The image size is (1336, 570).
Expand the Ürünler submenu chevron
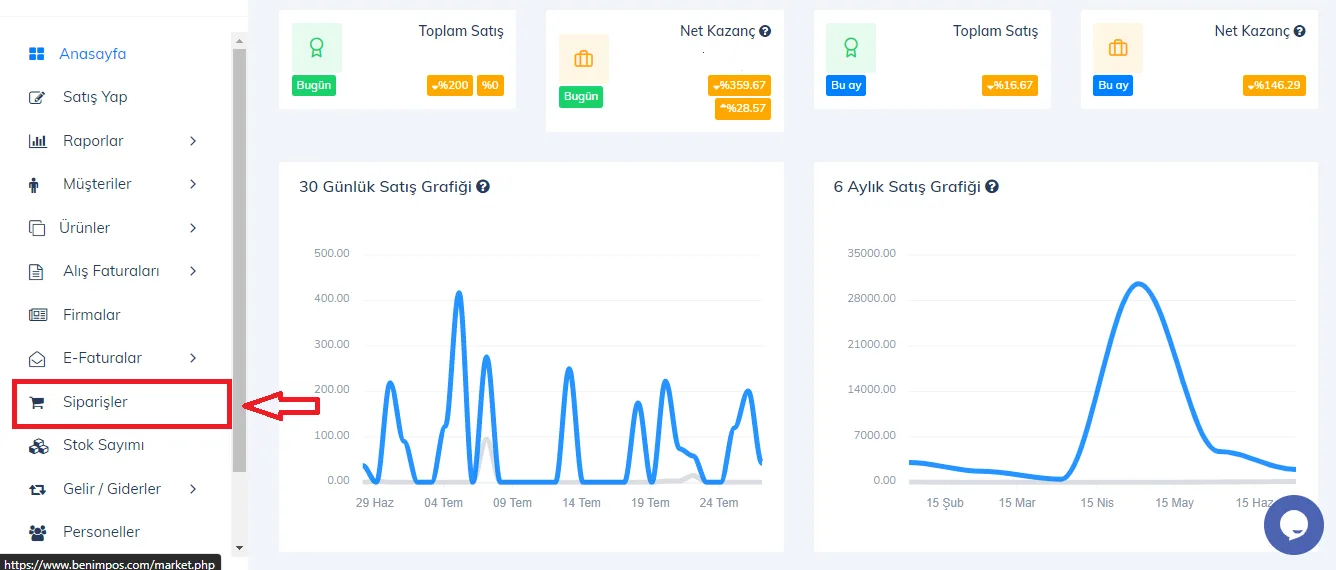tap(193, 228)
